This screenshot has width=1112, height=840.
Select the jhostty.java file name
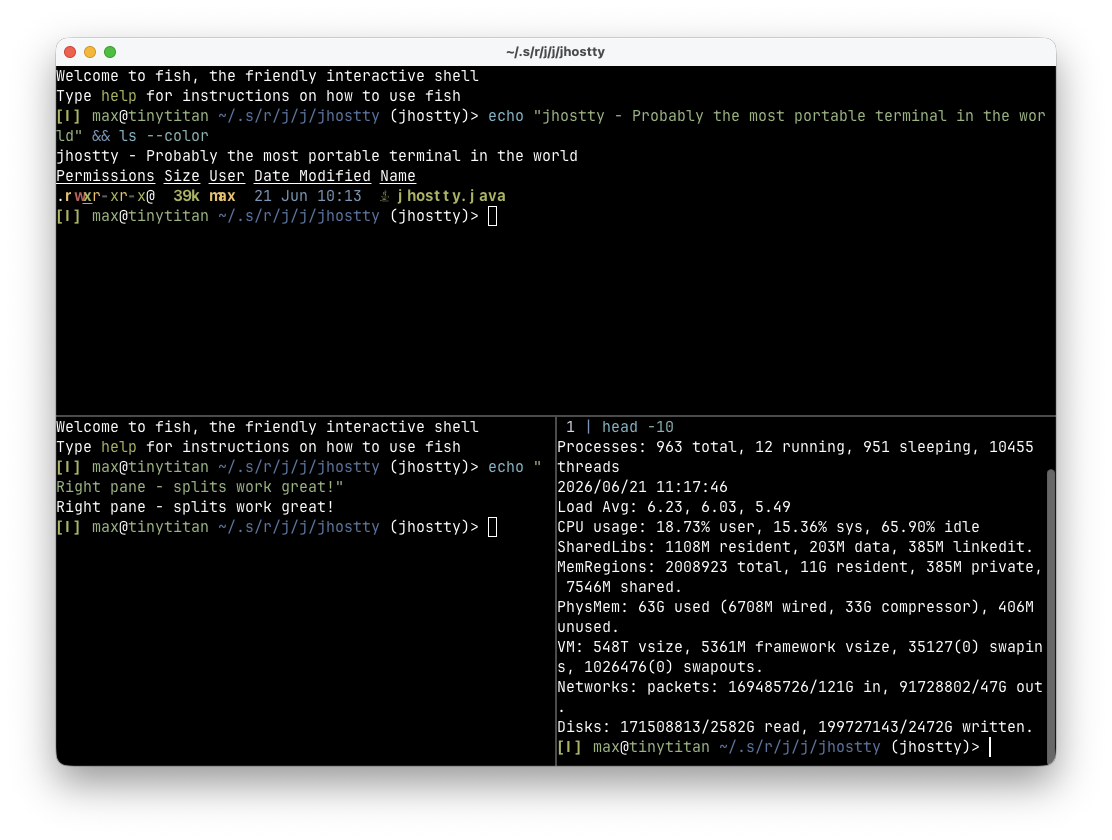451,197
